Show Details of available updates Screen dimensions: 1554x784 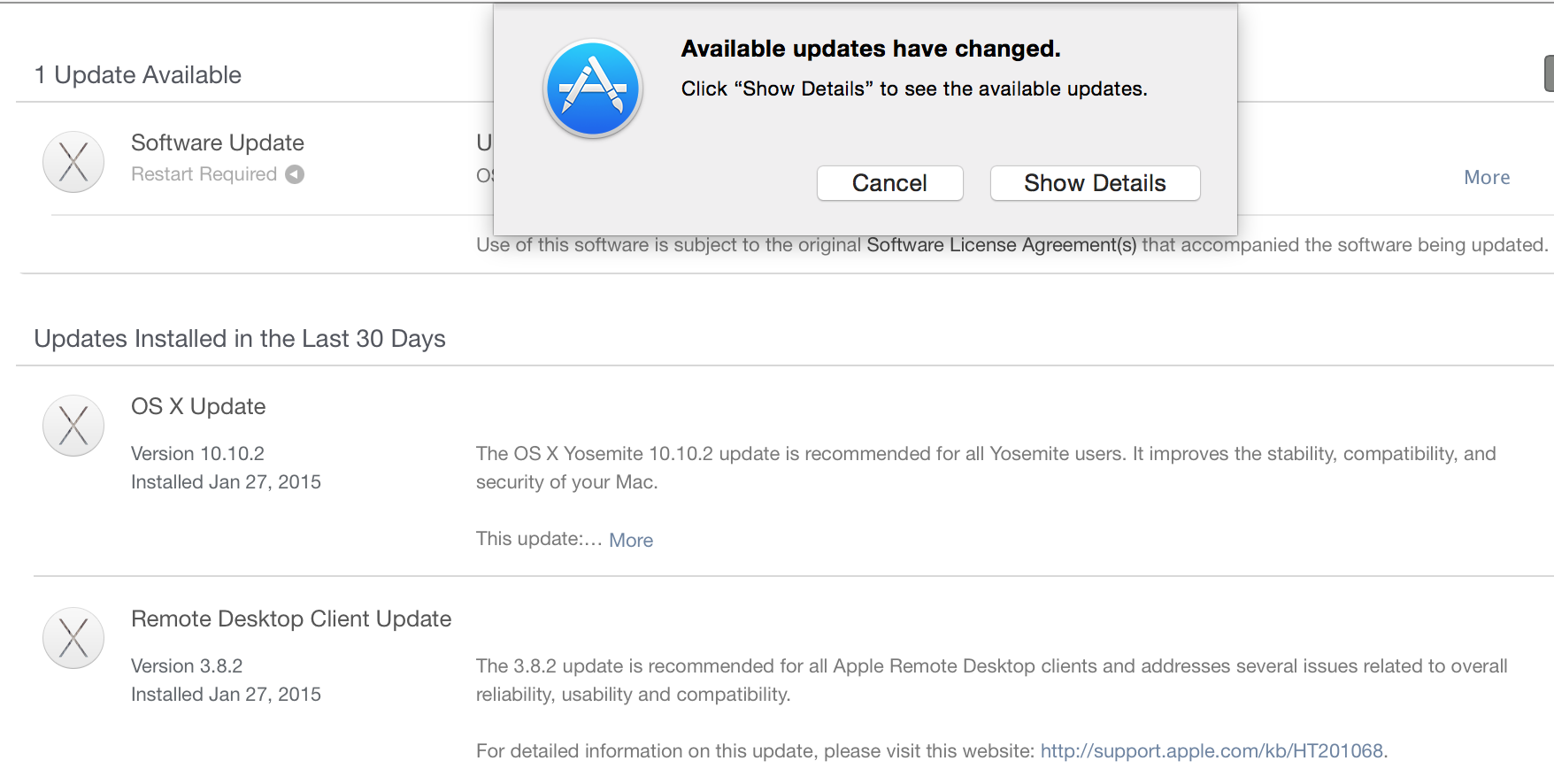coord(1095,183)
